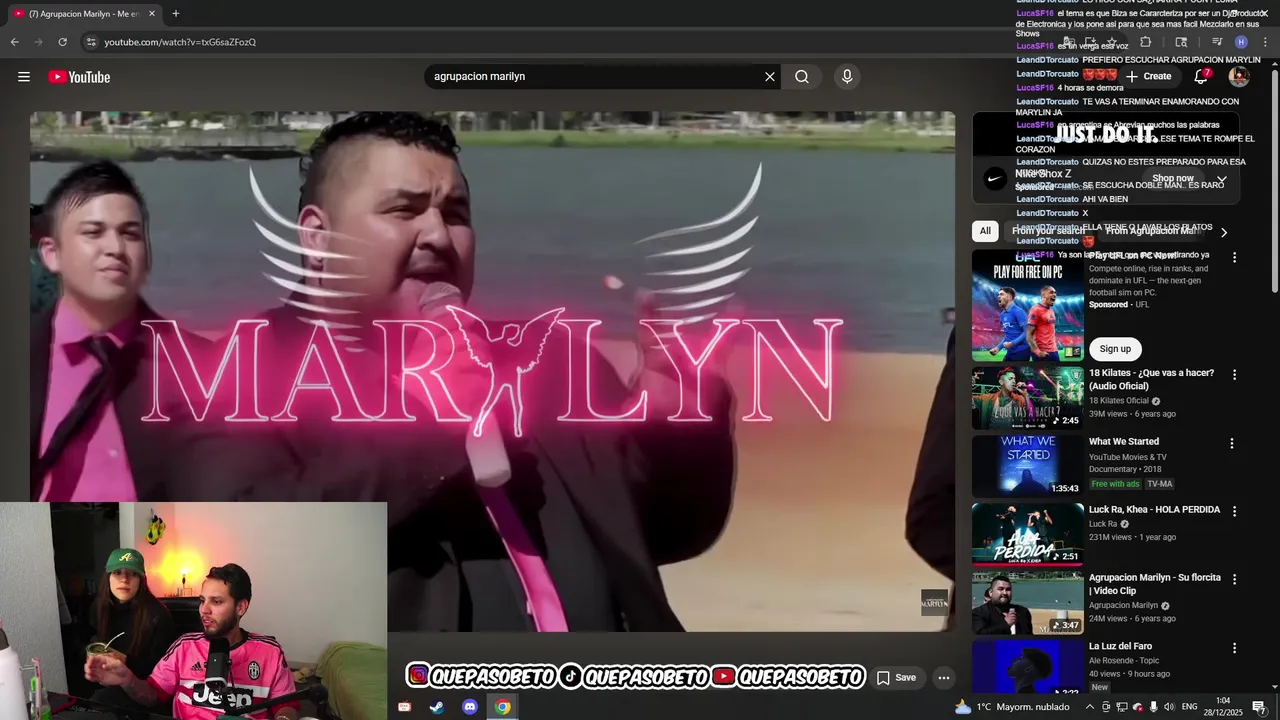The image size is (1280, 720).
Task: View site information icon in address bar
Action: 91,42
